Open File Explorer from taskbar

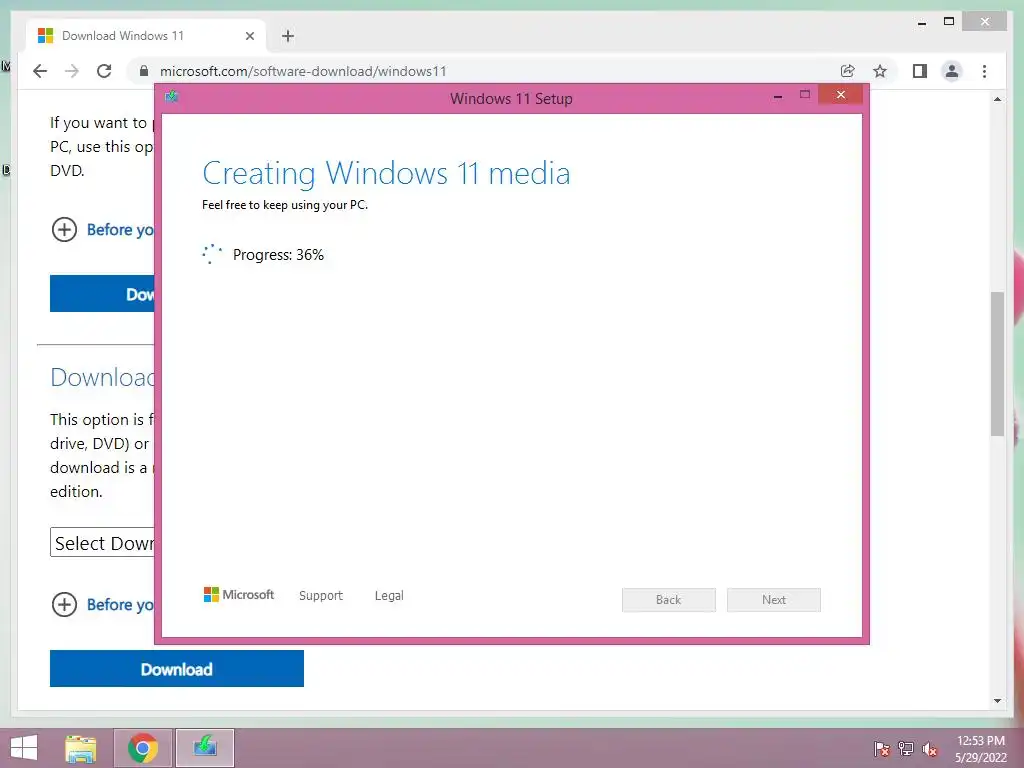click(x=81, y=748)
